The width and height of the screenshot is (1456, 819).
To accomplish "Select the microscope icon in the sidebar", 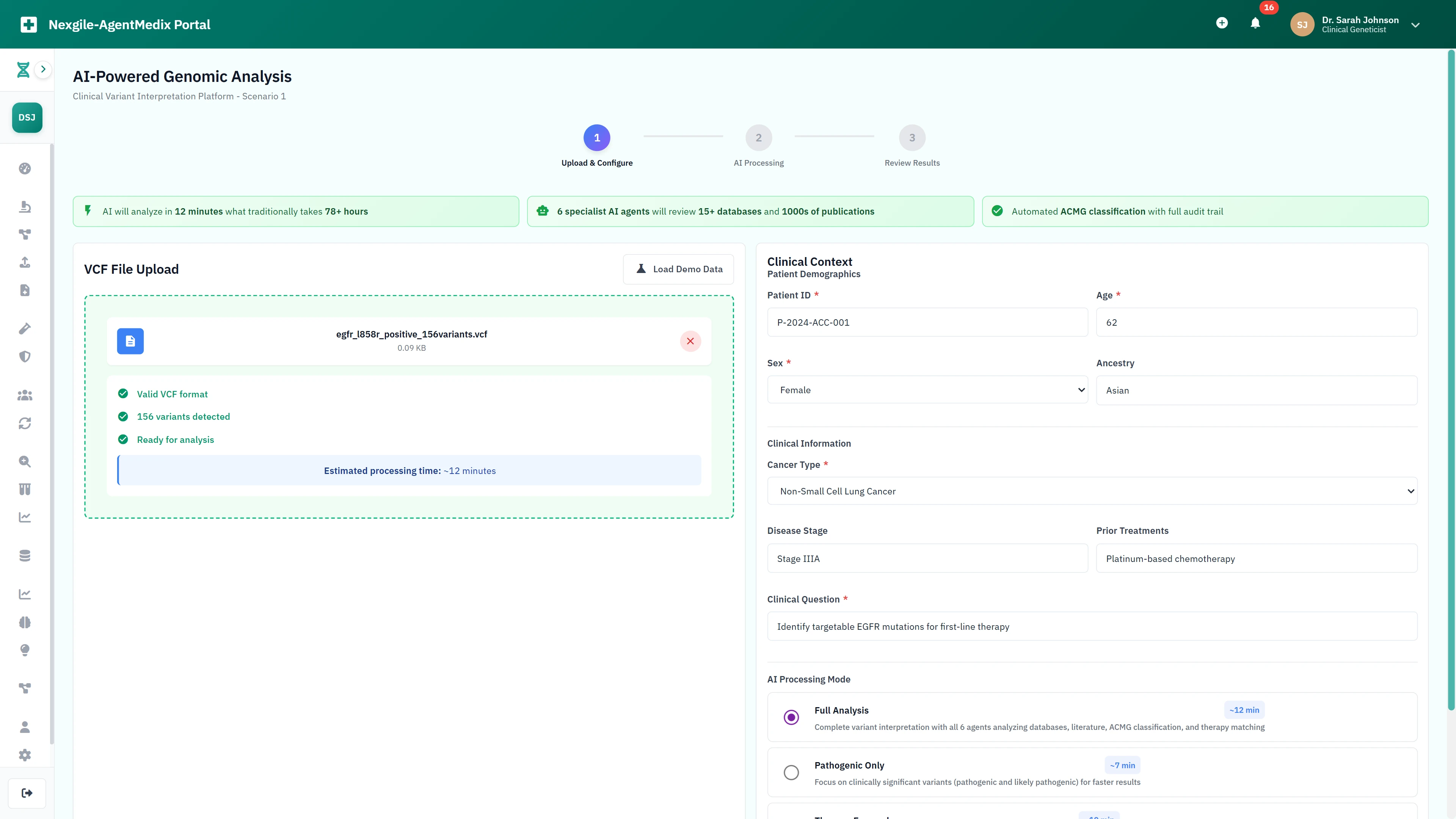I will [25, 206].
